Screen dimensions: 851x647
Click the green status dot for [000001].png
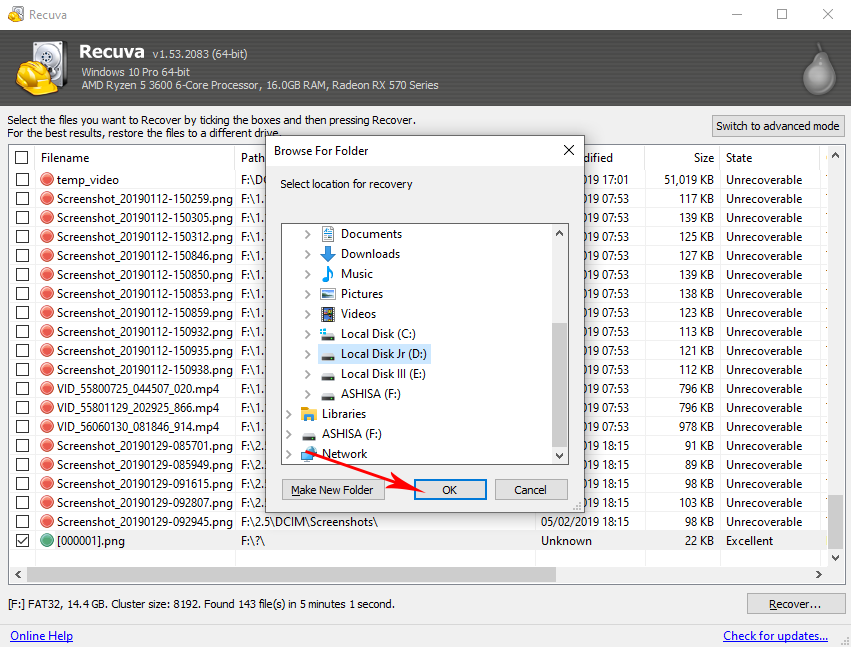pyautogui.click(x=47, y=541)
